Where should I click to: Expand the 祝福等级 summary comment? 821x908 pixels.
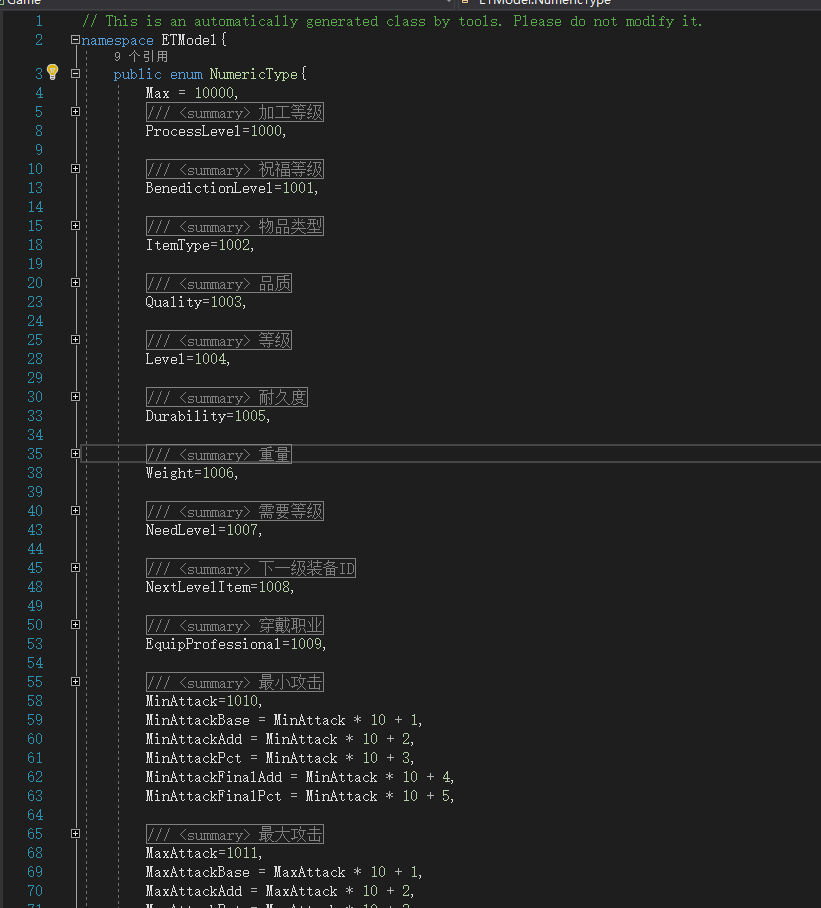(75, 169)
